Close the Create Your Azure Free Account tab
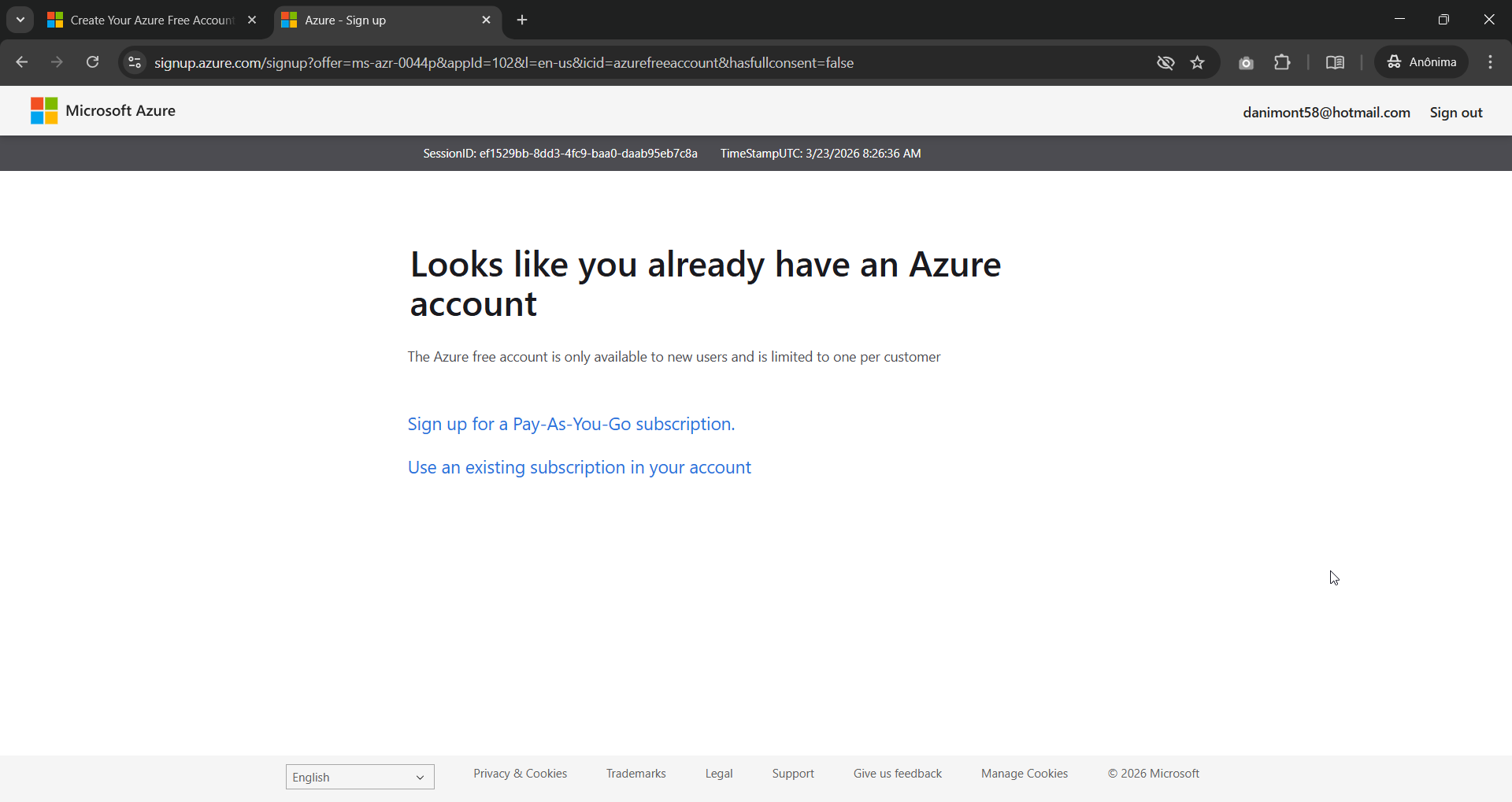 click(x=252, y=20)
